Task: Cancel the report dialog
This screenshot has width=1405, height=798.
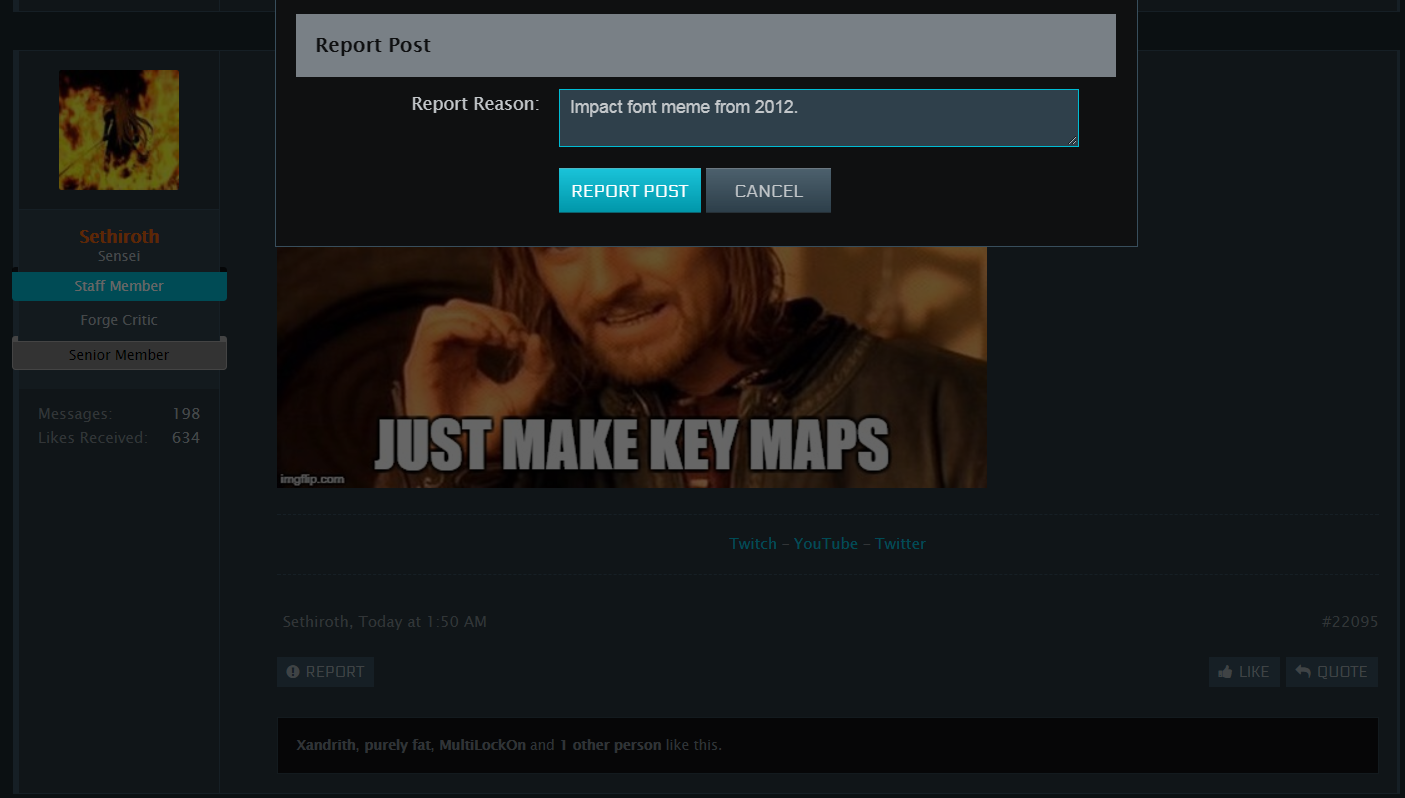Action: click(x=768, y=190)
